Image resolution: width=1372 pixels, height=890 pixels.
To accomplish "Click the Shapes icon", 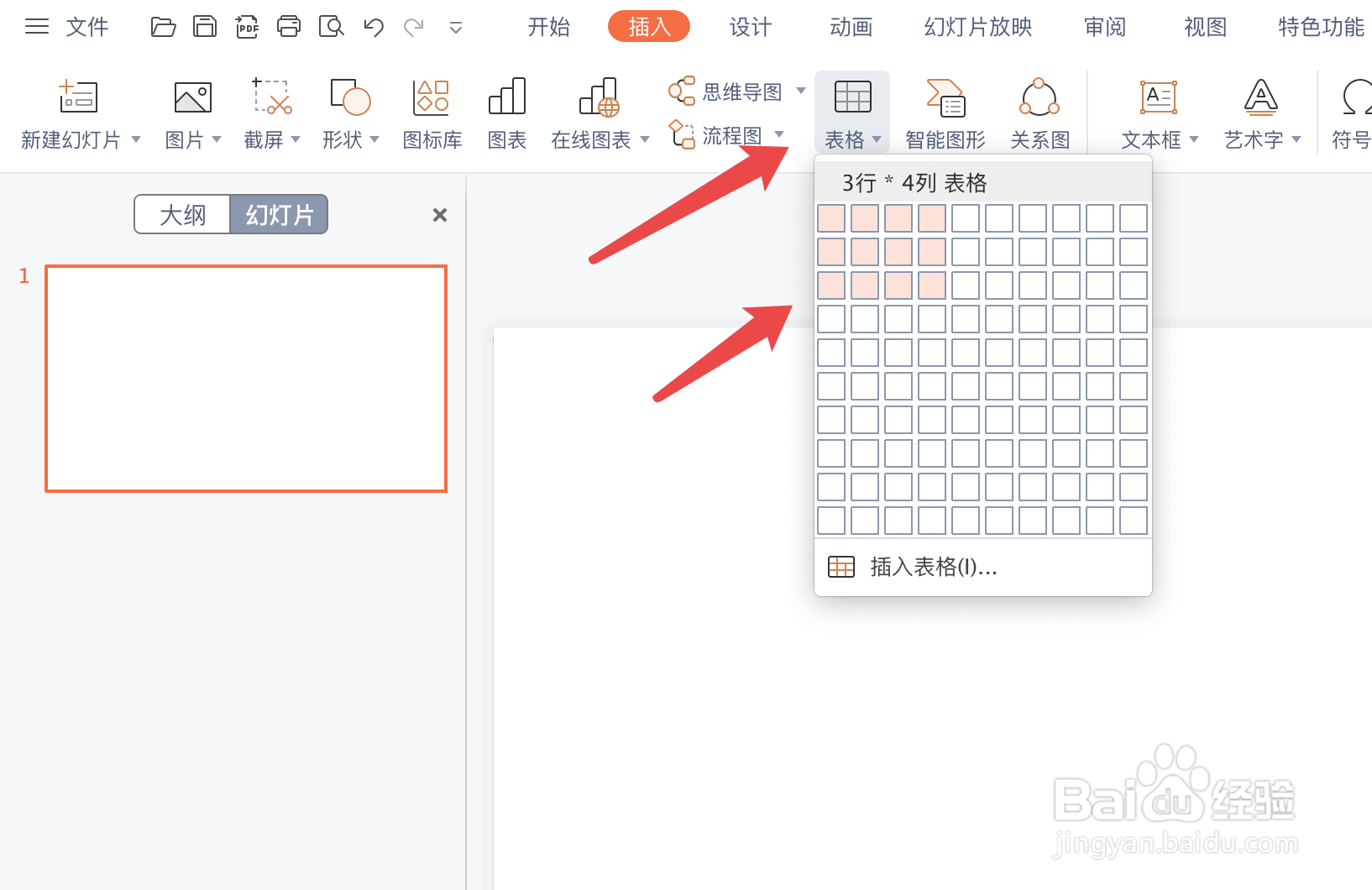I will click(x=351, y=97).
